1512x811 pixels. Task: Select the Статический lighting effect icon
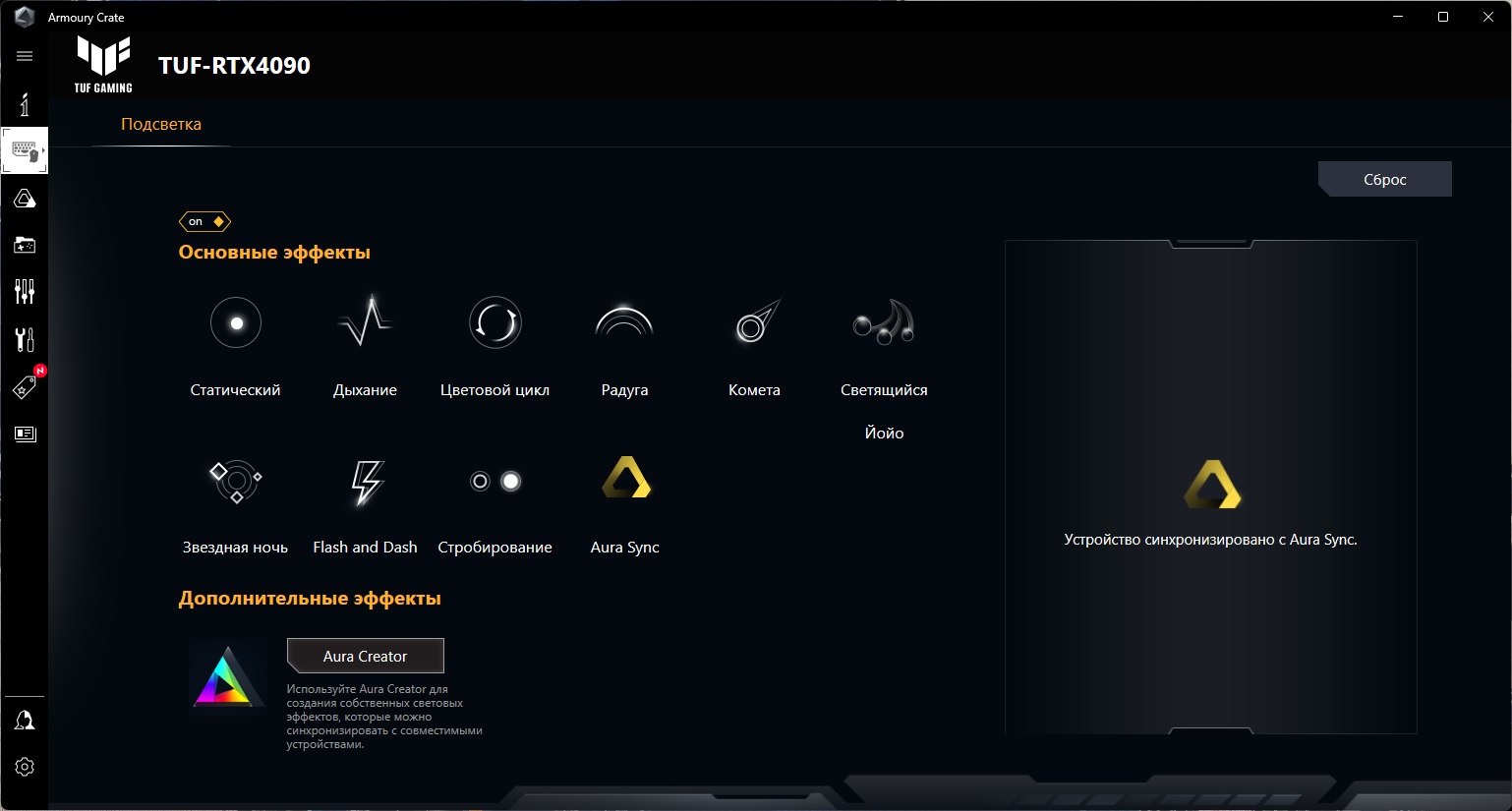pyautogui.click(x=236, y=322)
